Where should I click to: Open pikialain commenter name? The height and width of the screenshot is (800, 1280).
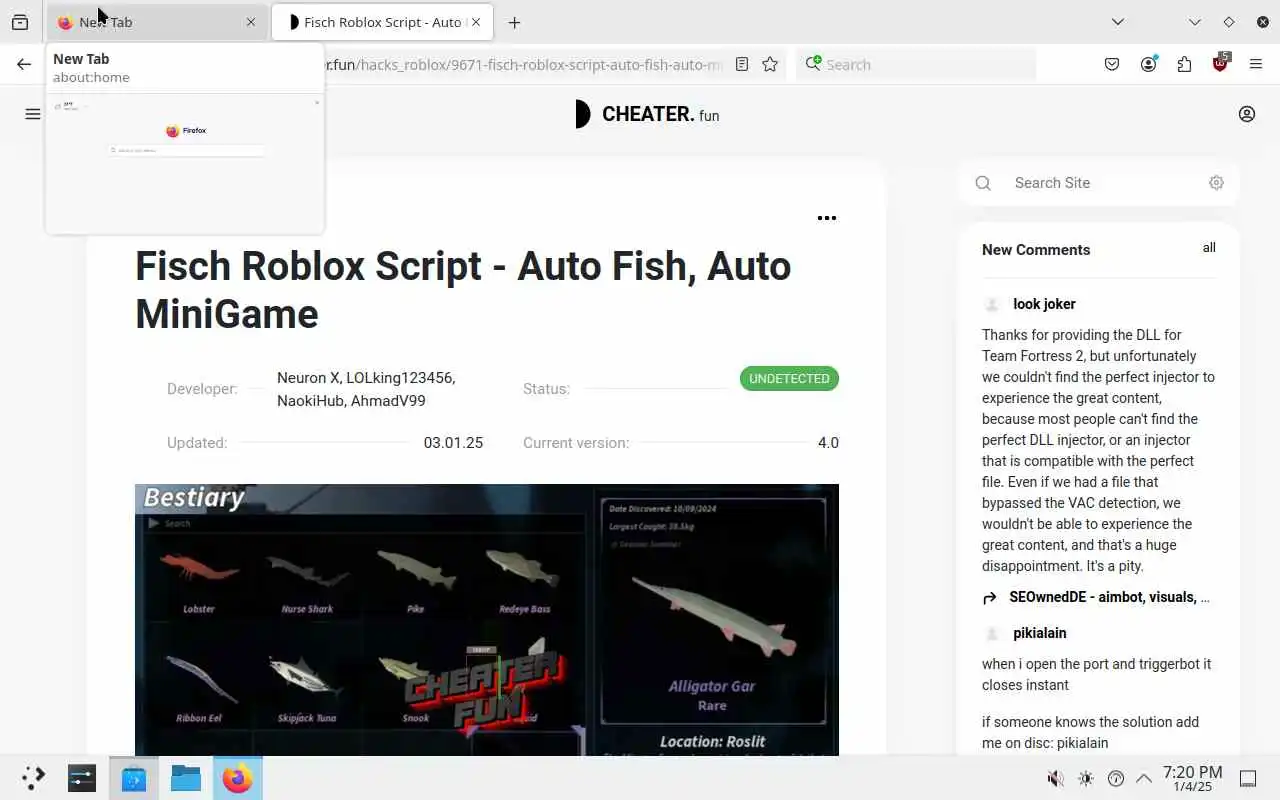click(1040, 633)
